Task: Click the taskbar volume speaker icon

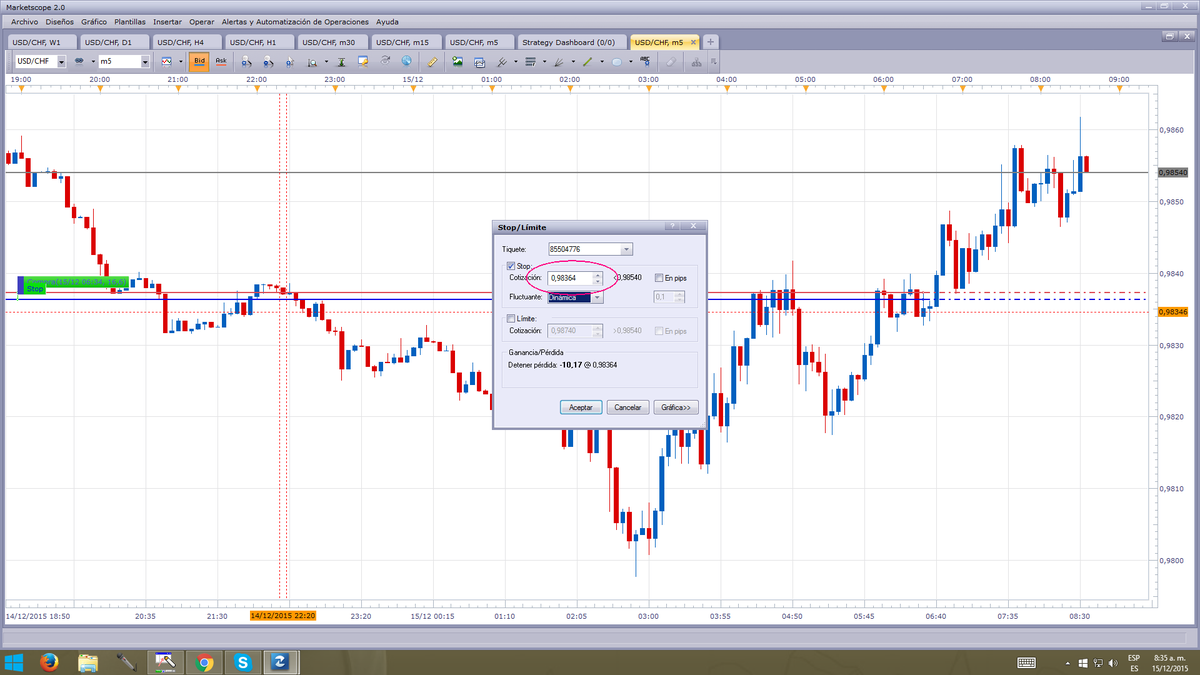Action: (1115, 662)
